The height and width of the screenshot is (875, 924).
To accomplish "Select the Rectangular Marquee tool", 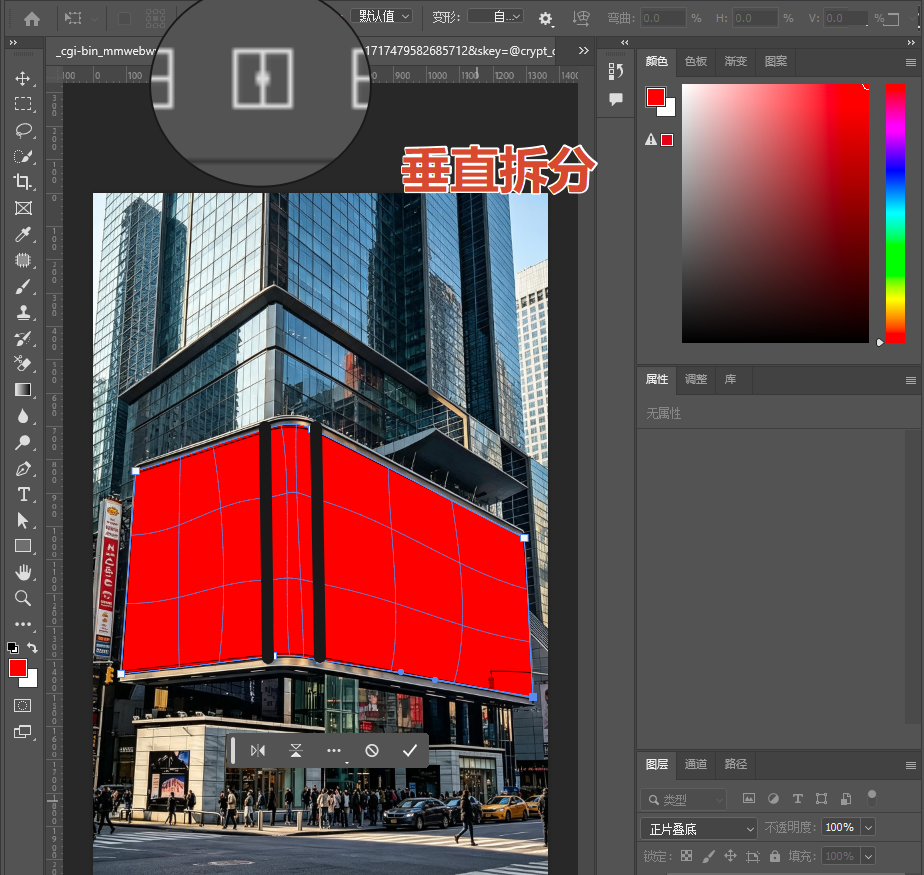I will pos(23,104).
